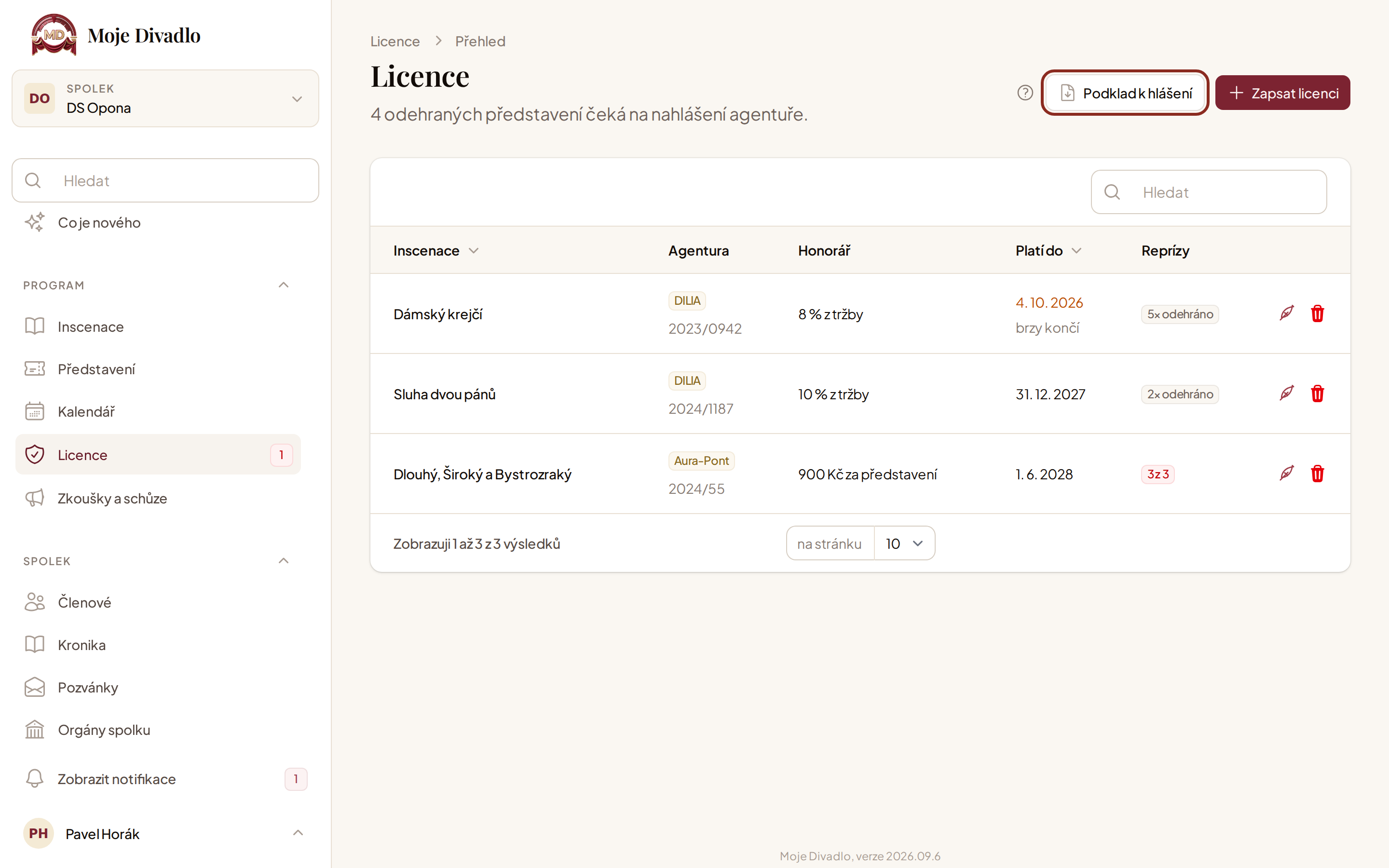Collapse the SPOLEK sidebar section
1389x868 pixels.
coord(284,560)
